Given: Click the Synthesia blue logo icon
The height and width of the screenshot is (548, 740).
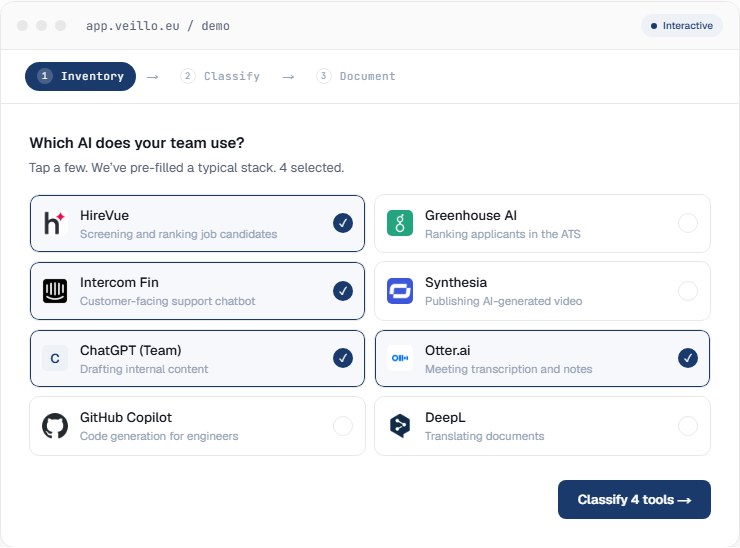Looking at the screenshot, I should [400, 291].
